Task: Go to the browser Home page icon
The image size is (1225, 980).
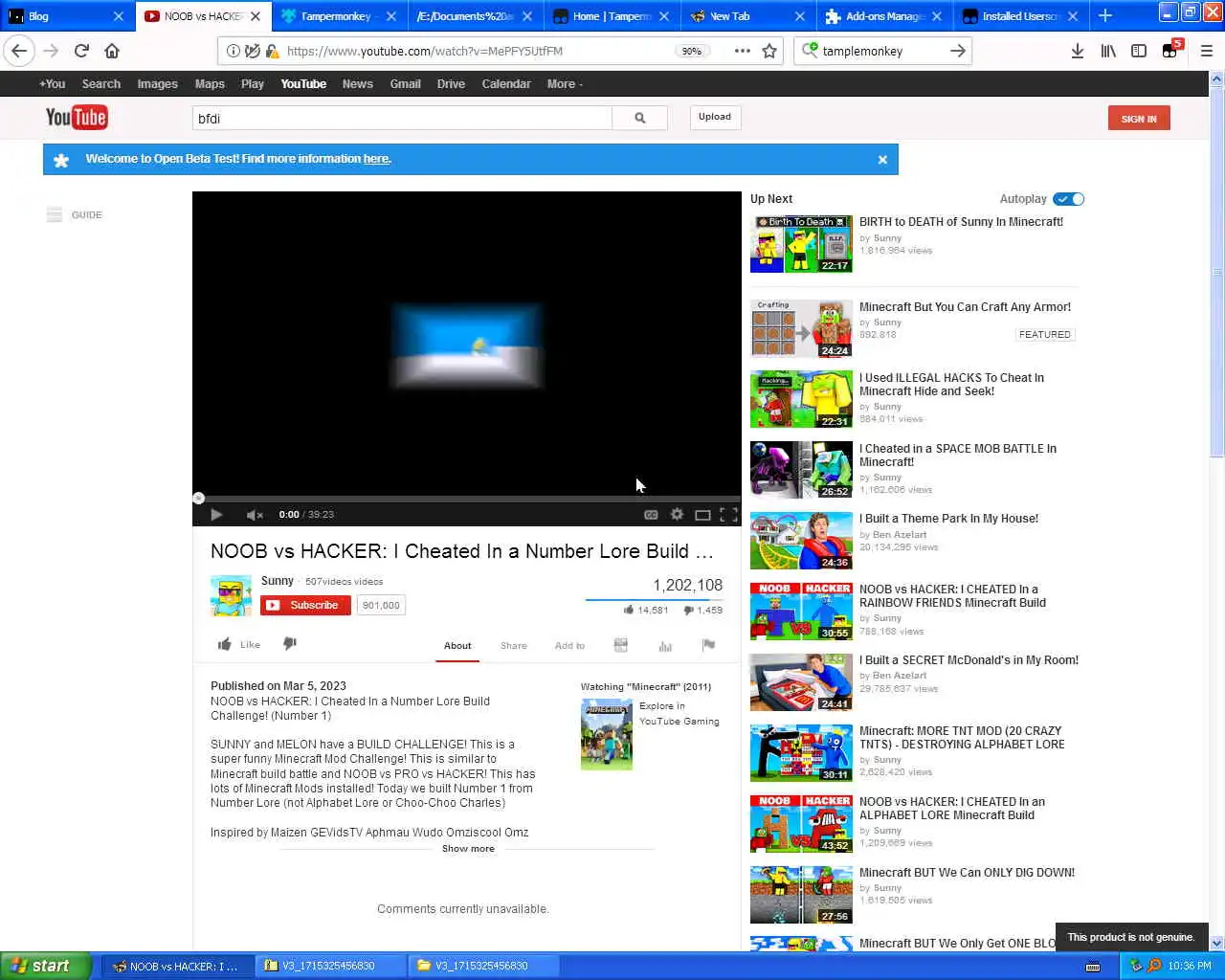Action: pyautogui.click(x=112, y=51)
